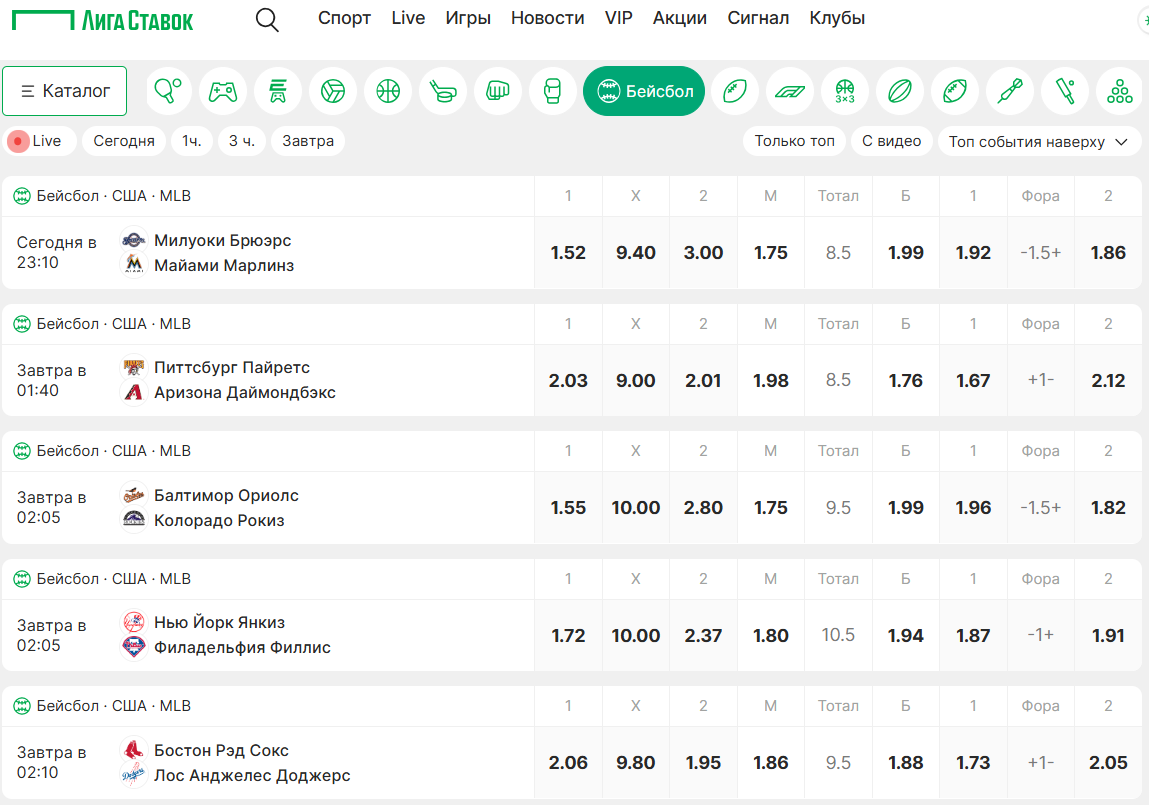The height and width of the screenshot is (805, 1149).
Task: Pick odds 2.80 on Колорадо Рокиз win
Action: pos(703,508)
